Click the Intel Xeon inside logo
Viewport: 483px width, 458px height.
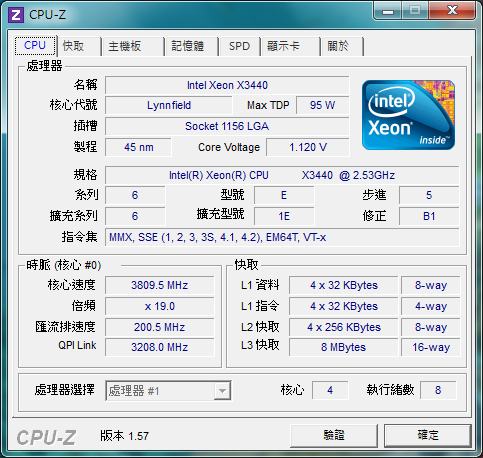pyautogui.click(x=408, y=115)
